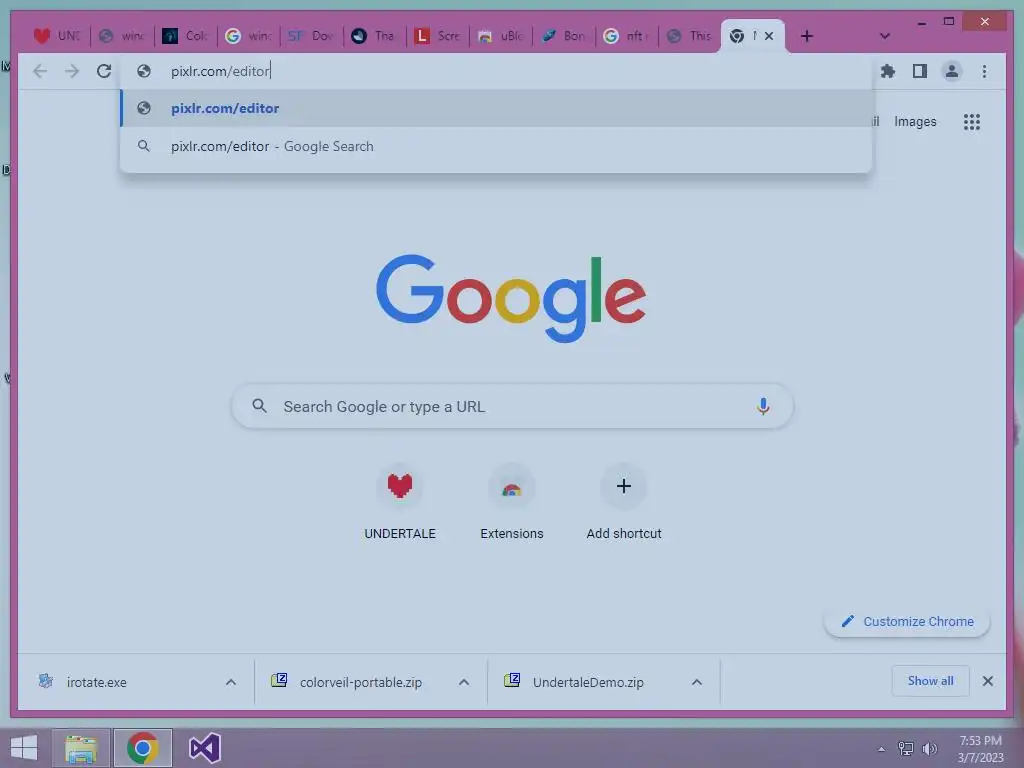This screenshot has width=1024, height=768.
Task: Select pixlr.com/editor Google Search suggestion
Action: coord(496,146)
